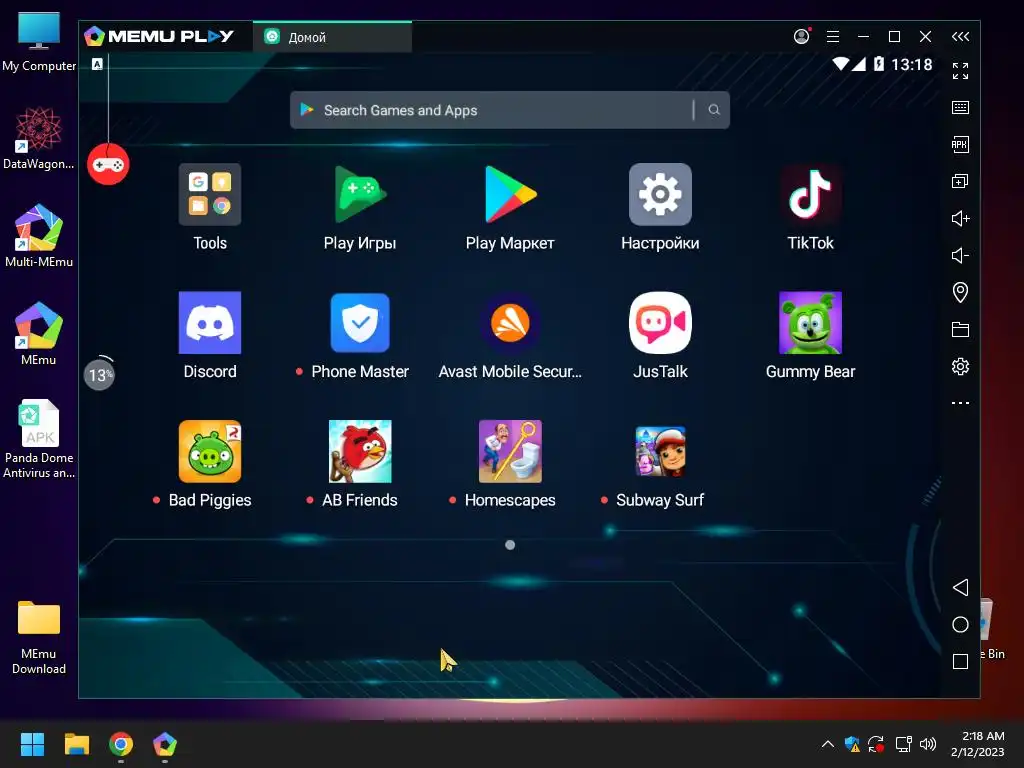Click the magnifier search button
This screenshot has width=1024, height=768.
click(714, 110)
